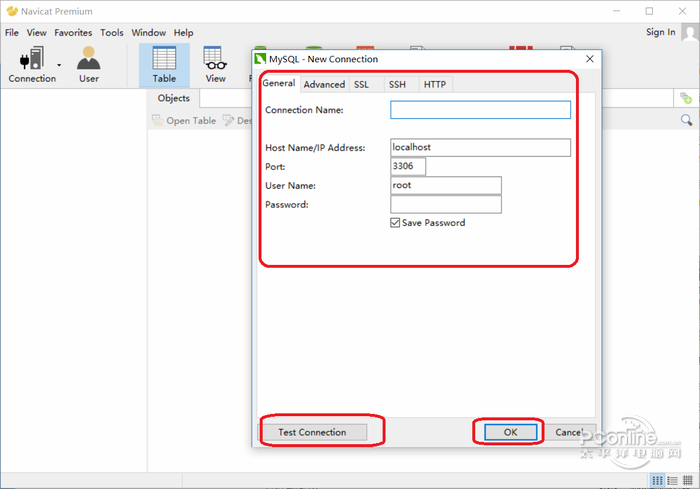Switch to detail view in status bar

(x=672, y=481)
